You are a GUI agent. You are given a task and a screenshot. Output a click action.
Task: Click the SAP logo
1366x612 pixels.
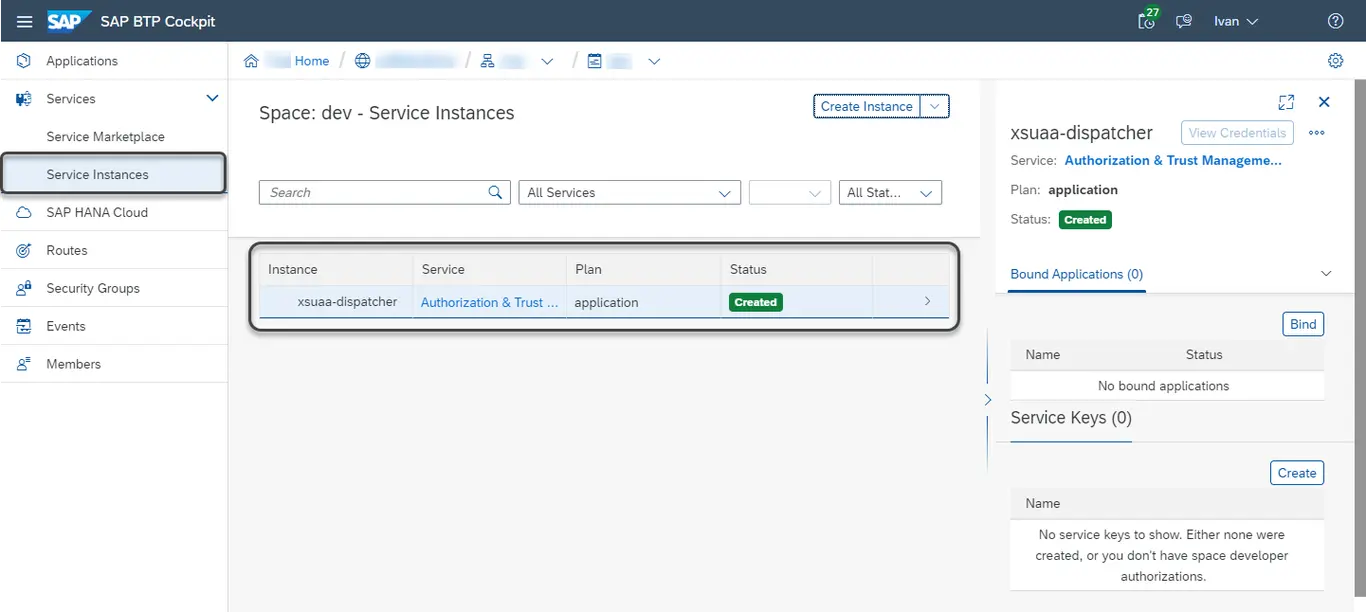click(69, 21)
